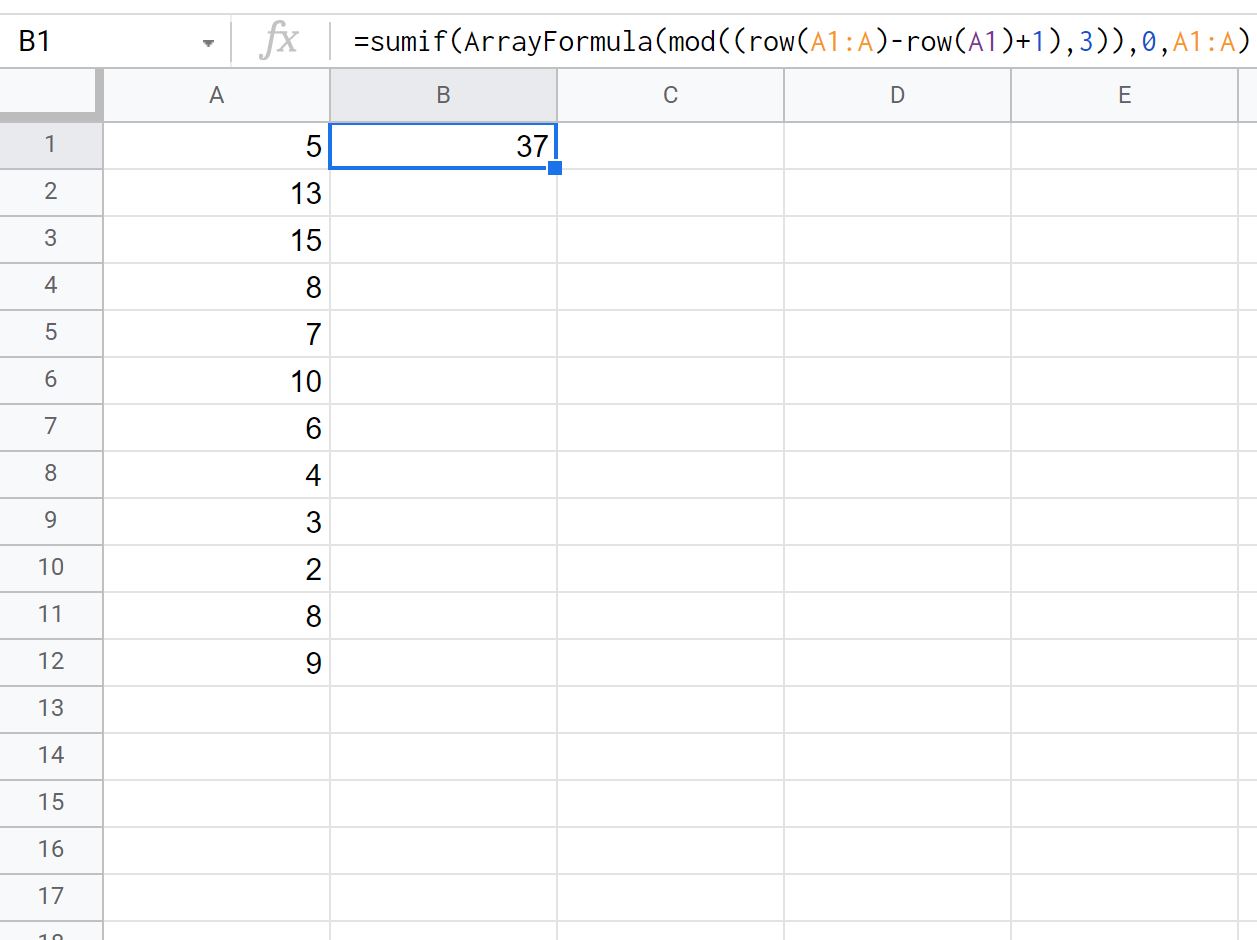Click cell A4 containing 8
Screen dimensions: 1257x940
click(217, 287)
